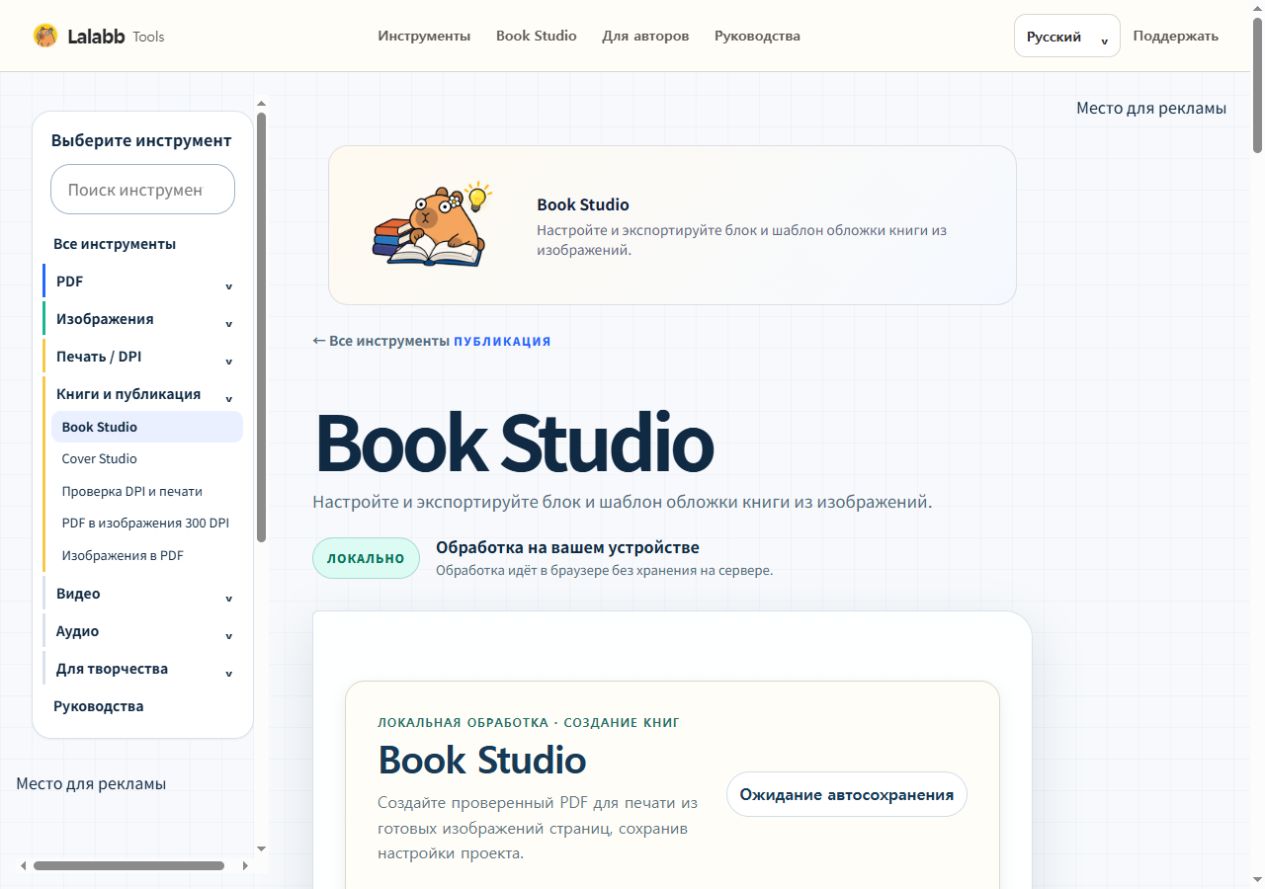Click the sidebar vertical scrollbar thumb

[x=261, y=327]
